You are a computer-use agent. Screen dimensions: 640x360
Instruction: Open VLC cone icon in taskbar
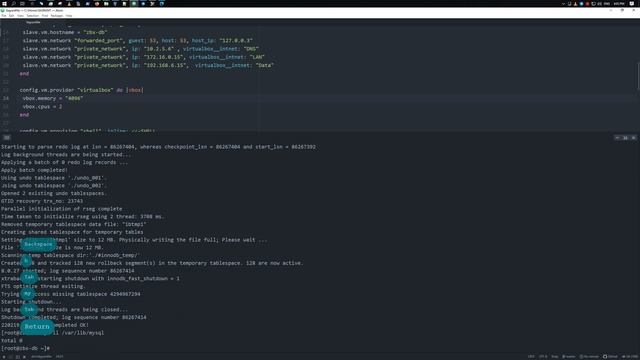coord(69,3)
